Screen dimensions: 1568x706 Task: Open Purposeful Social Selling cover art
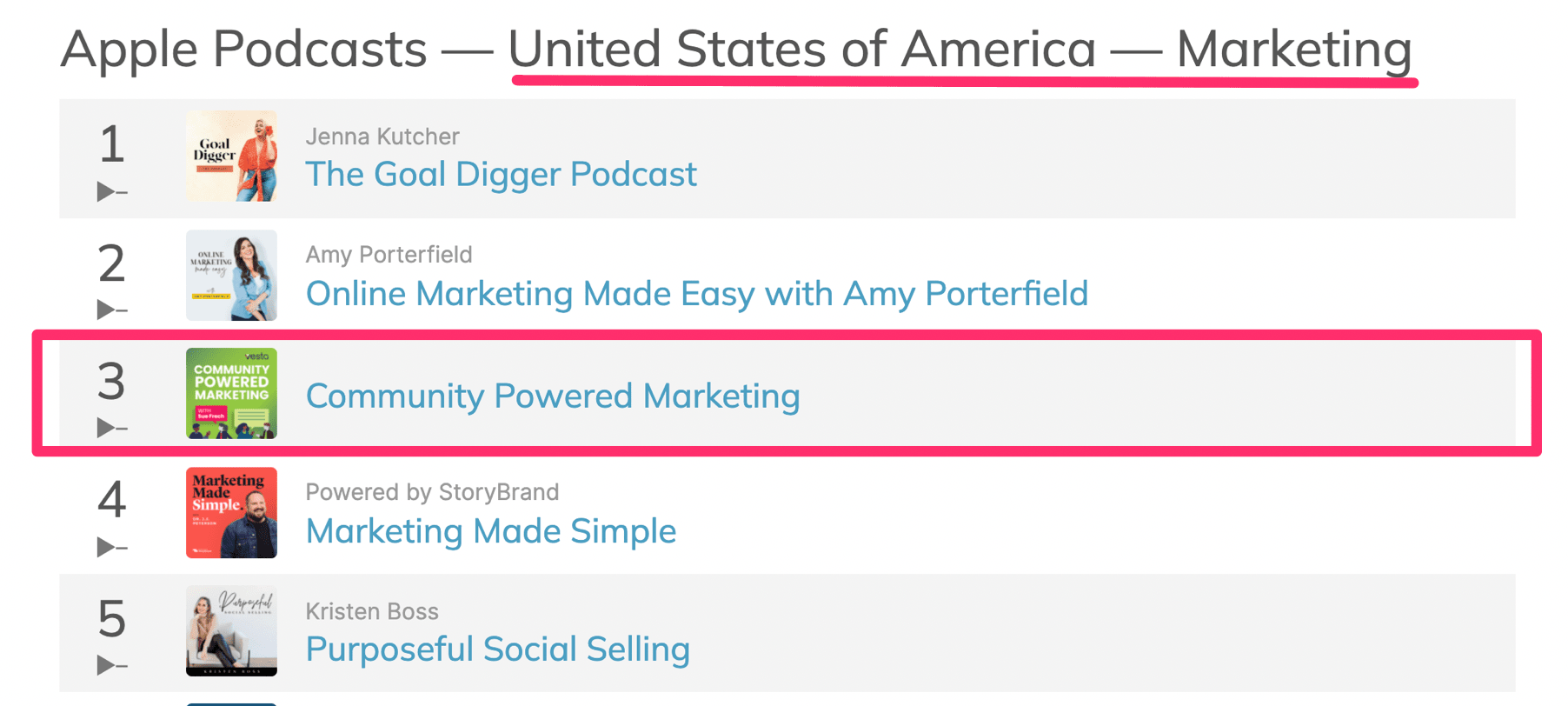[x=231, y=631]
